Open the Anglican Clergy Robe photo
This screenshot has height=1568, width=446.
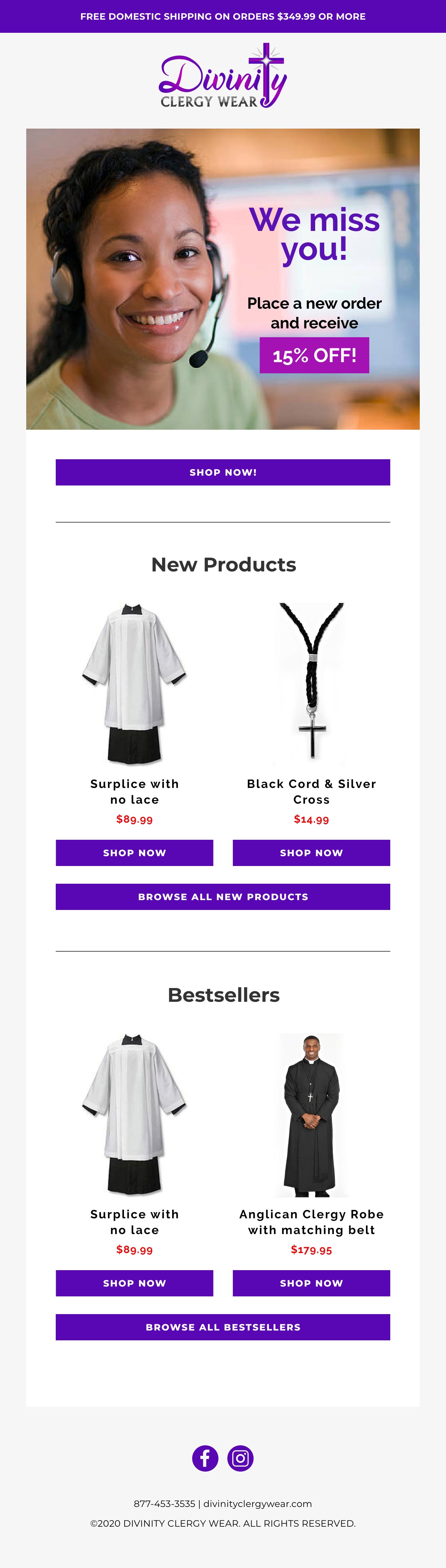tap(312, 1113)
